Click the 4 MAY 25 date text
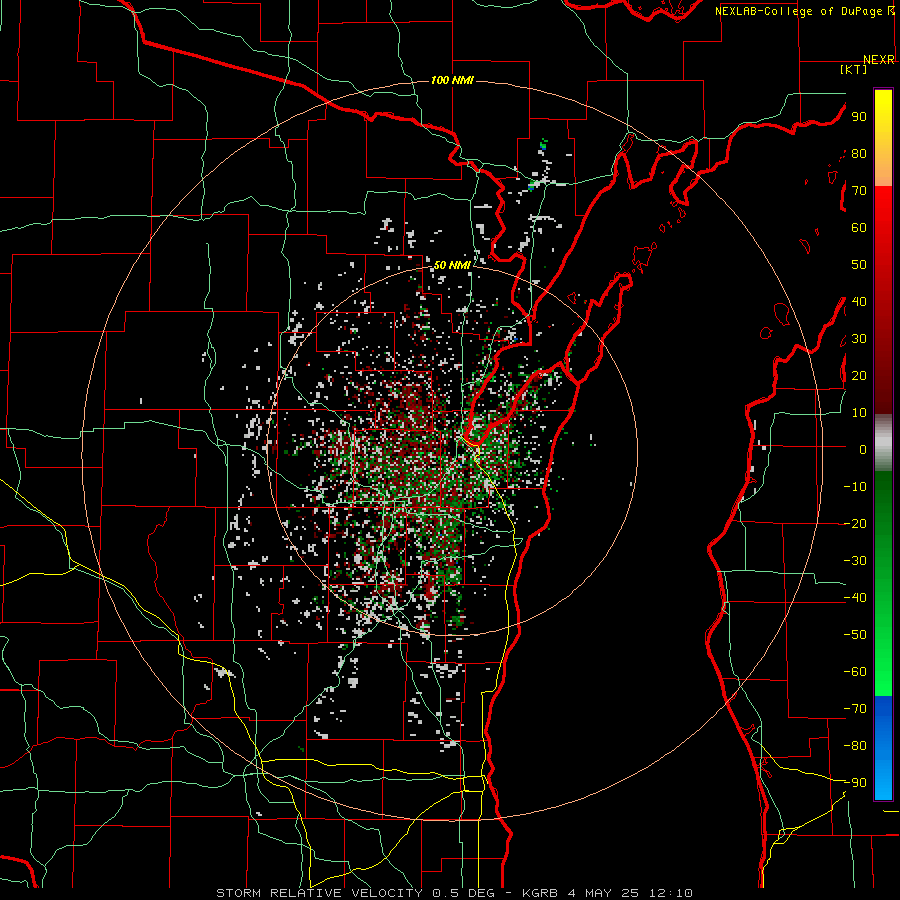 [x=604, y=893]
